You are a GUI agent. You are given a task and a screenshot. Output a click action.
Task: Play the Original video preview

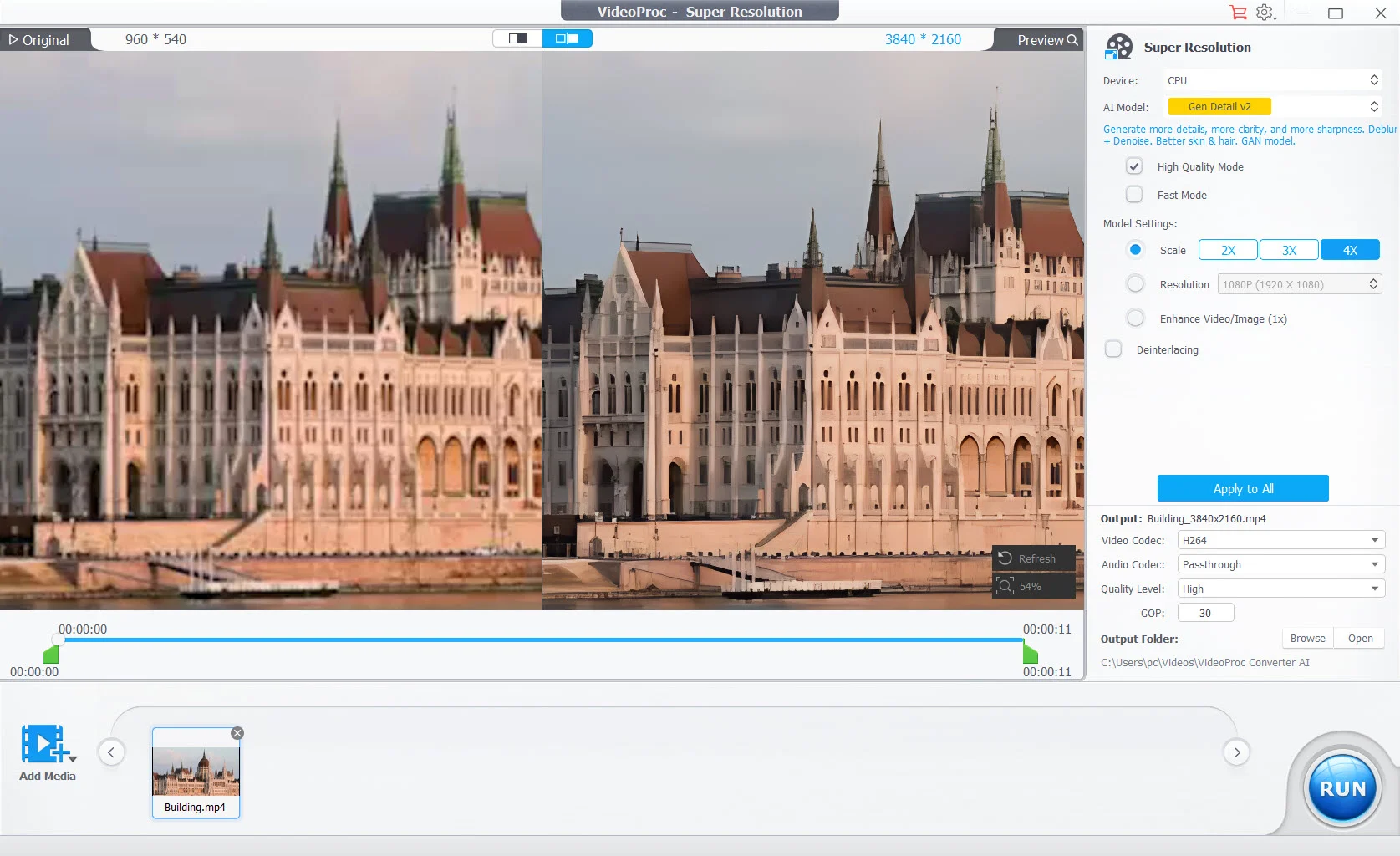[13, 39]
